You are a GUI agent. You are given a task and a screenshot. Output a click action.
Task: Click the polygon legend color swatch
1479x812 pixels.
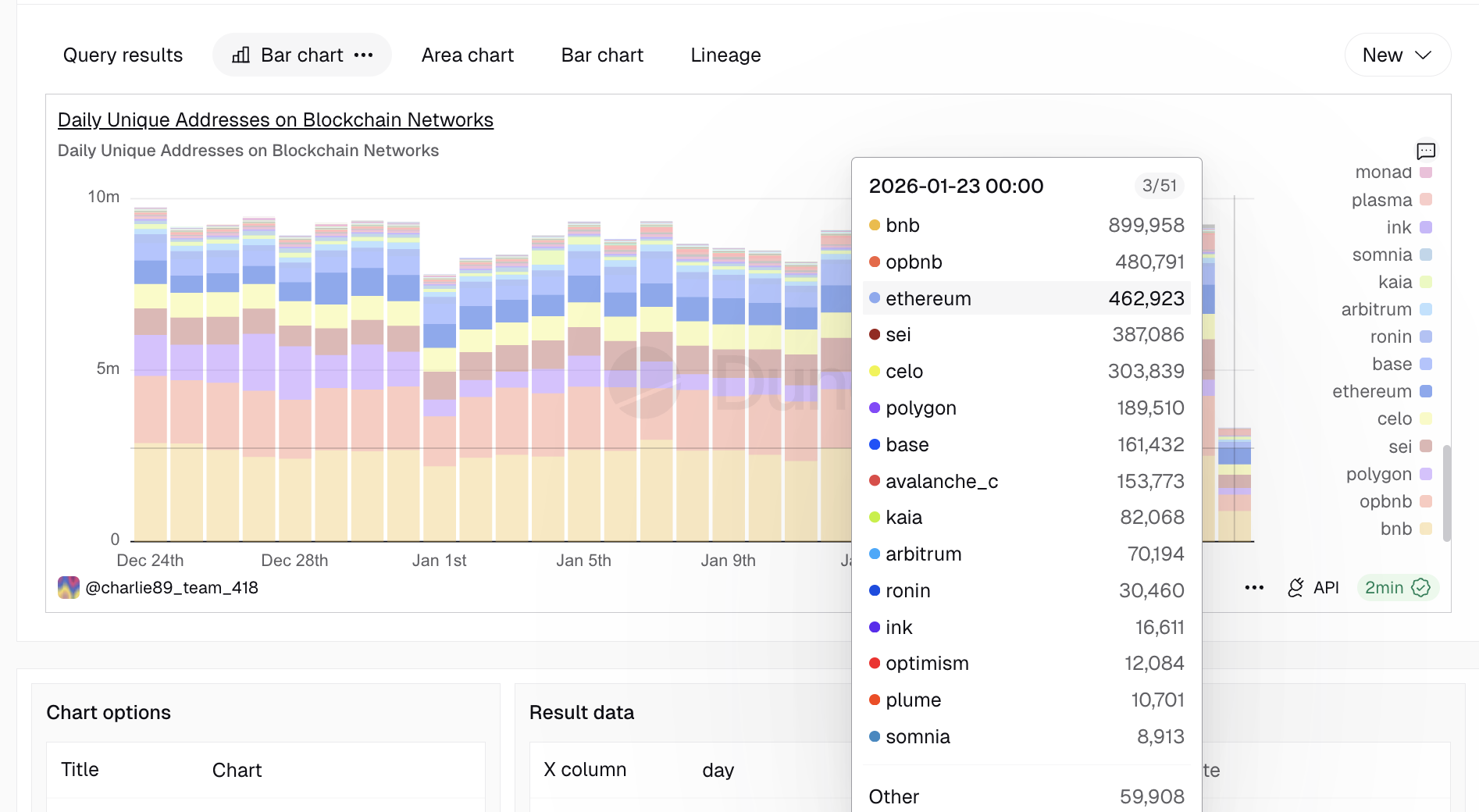coord(1425,475)
